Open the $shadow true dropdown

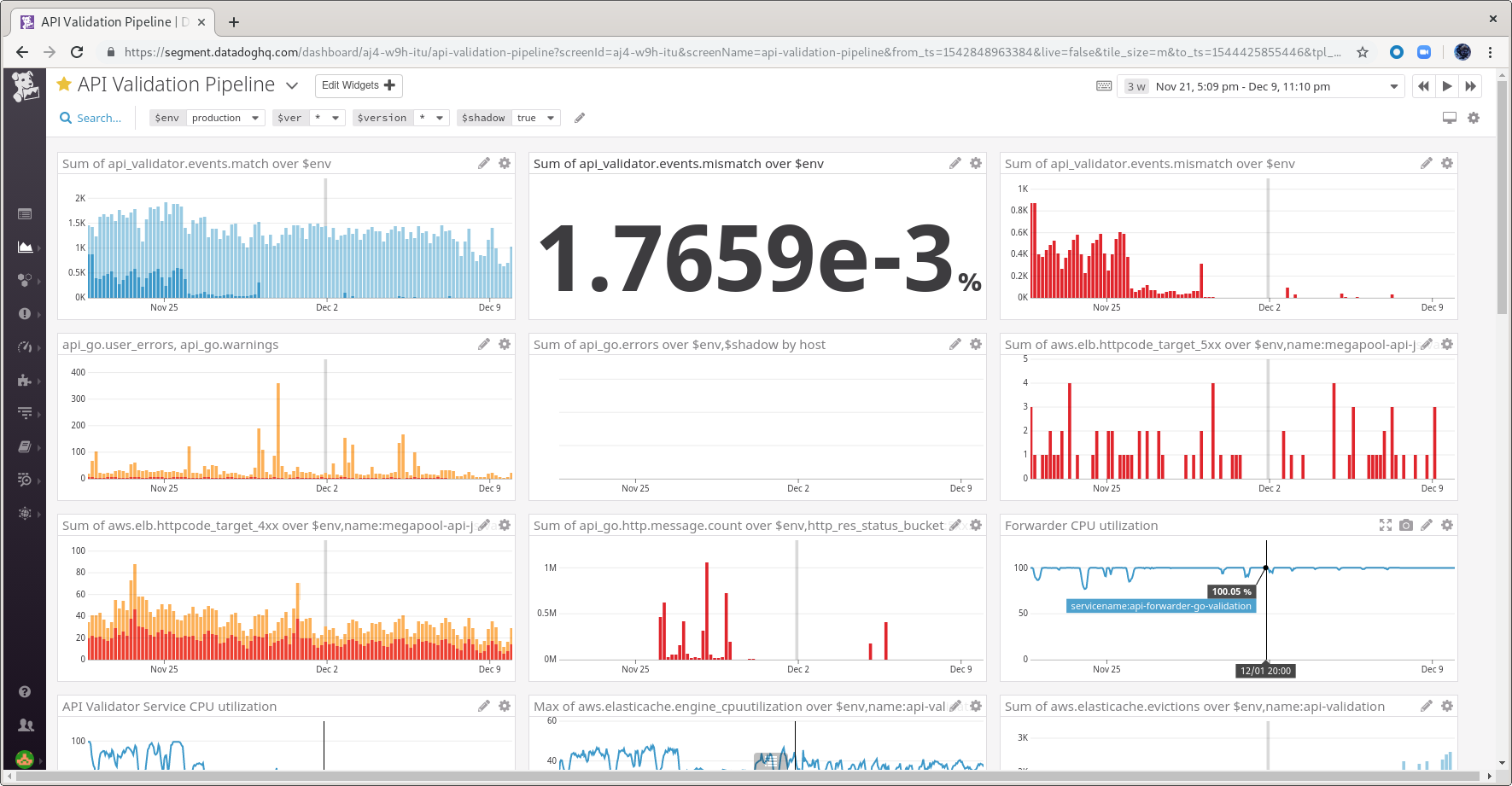coord(536,118)
